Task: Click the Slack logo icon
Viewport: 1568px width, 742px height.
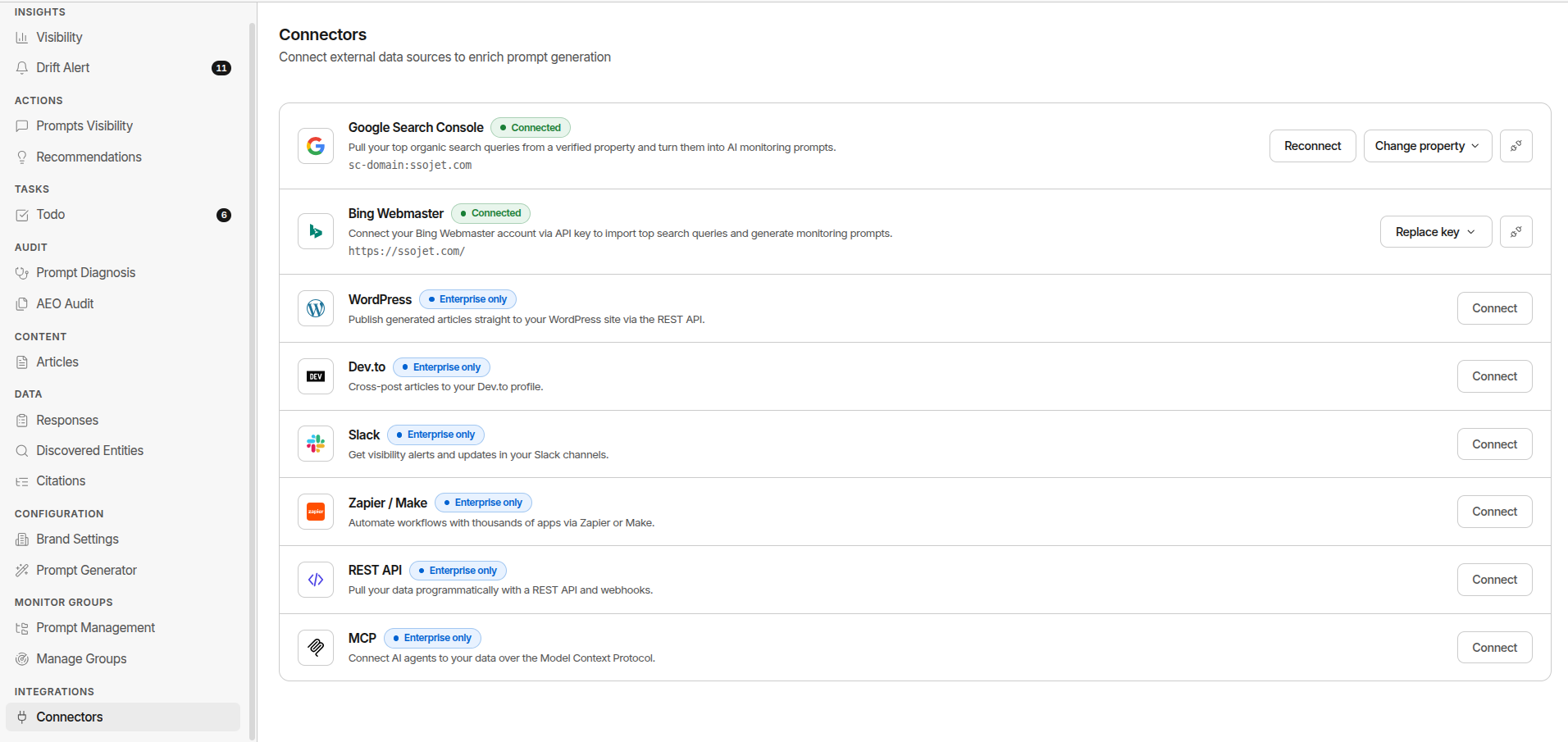Action: (x=316, y=444)
